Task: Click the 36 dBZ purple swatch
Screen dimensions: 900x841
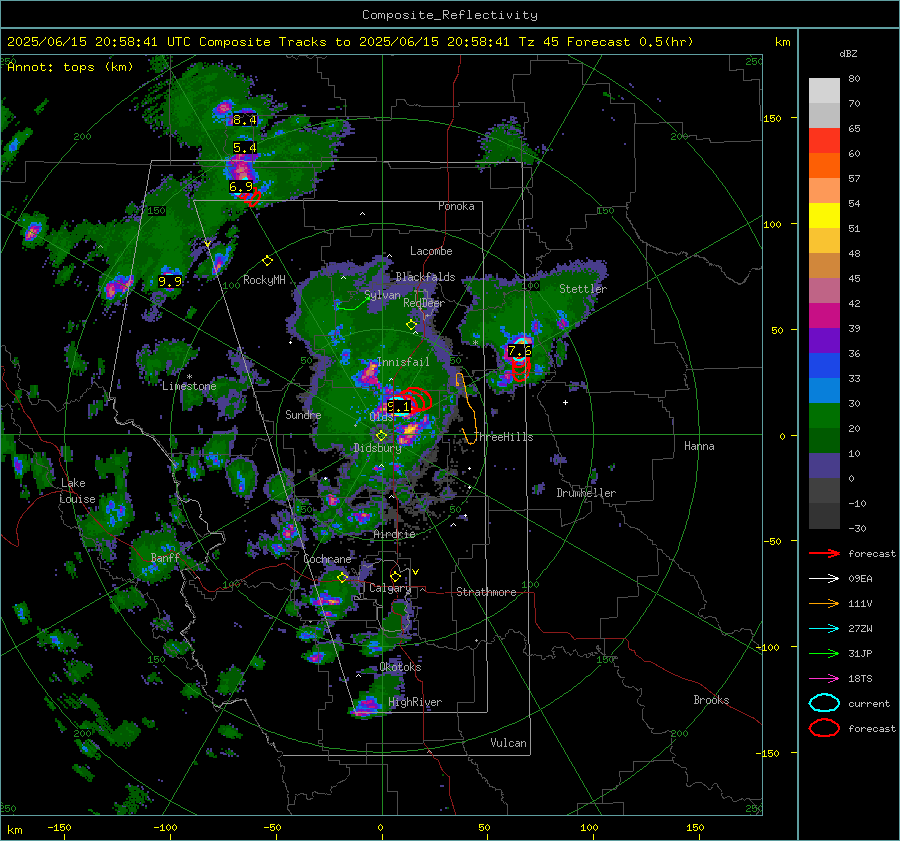Action: click(x=824, y=341)
